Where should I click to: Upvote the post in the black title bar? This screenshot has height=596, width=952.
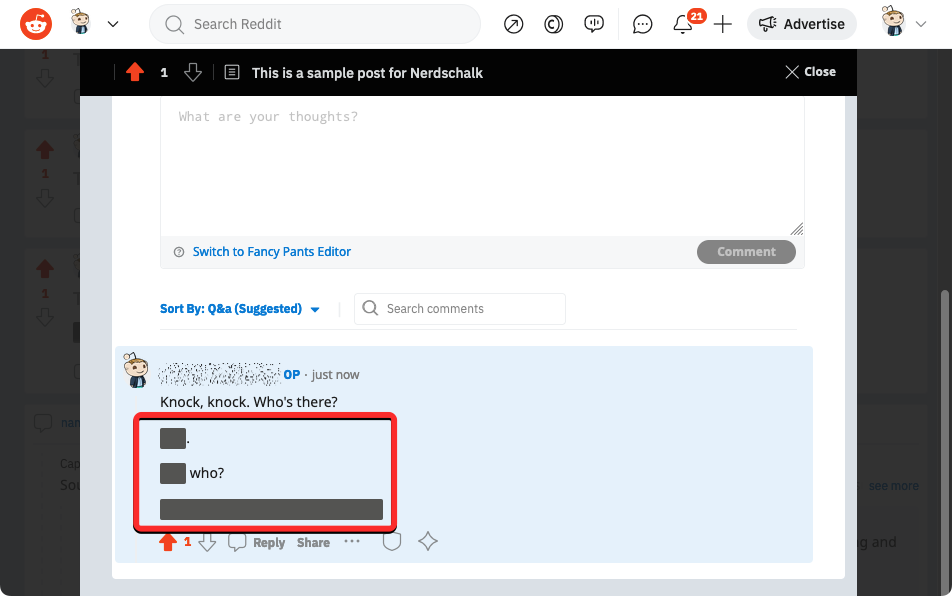tap(135, 72)
